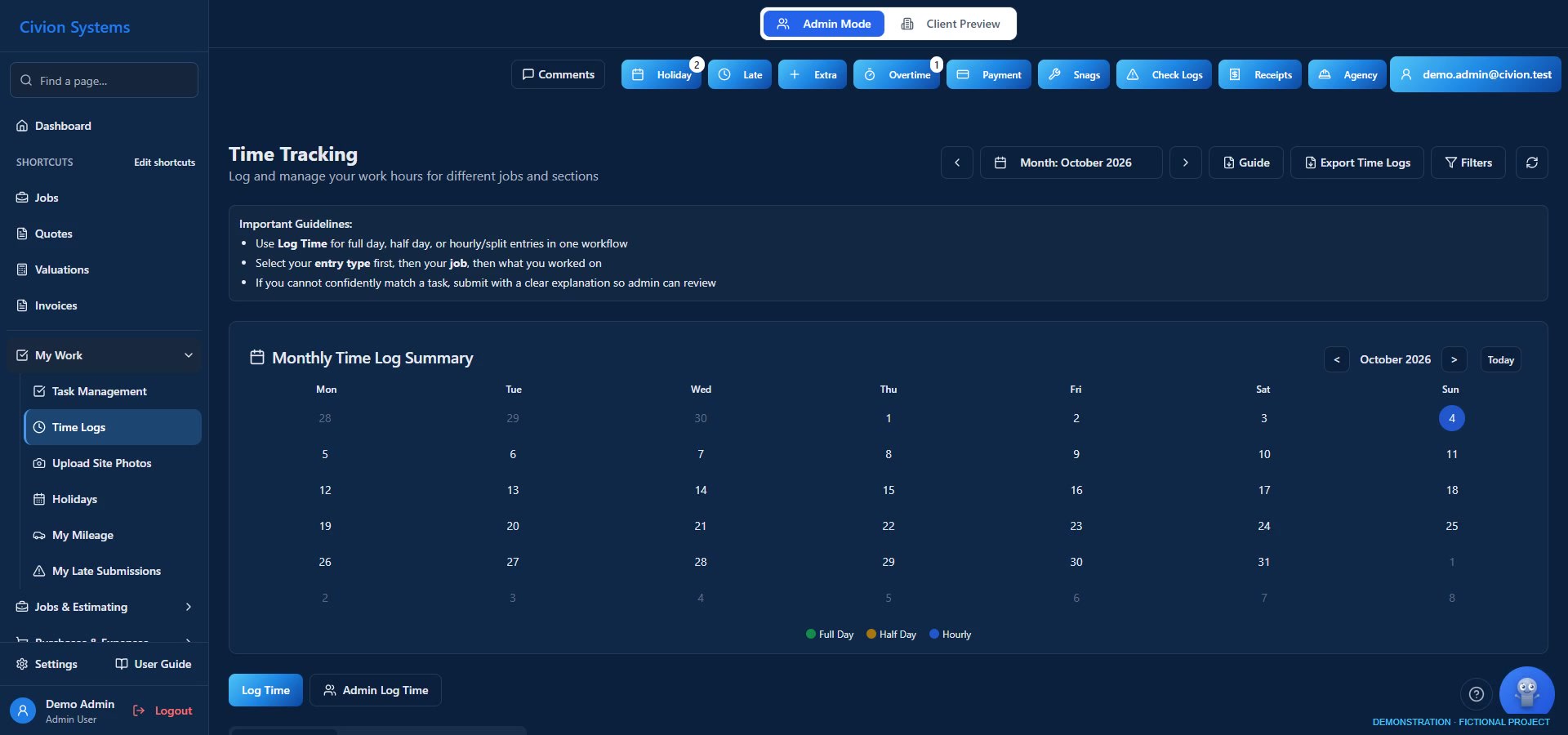Open Check Logs quick action

tap(1164, 74)
